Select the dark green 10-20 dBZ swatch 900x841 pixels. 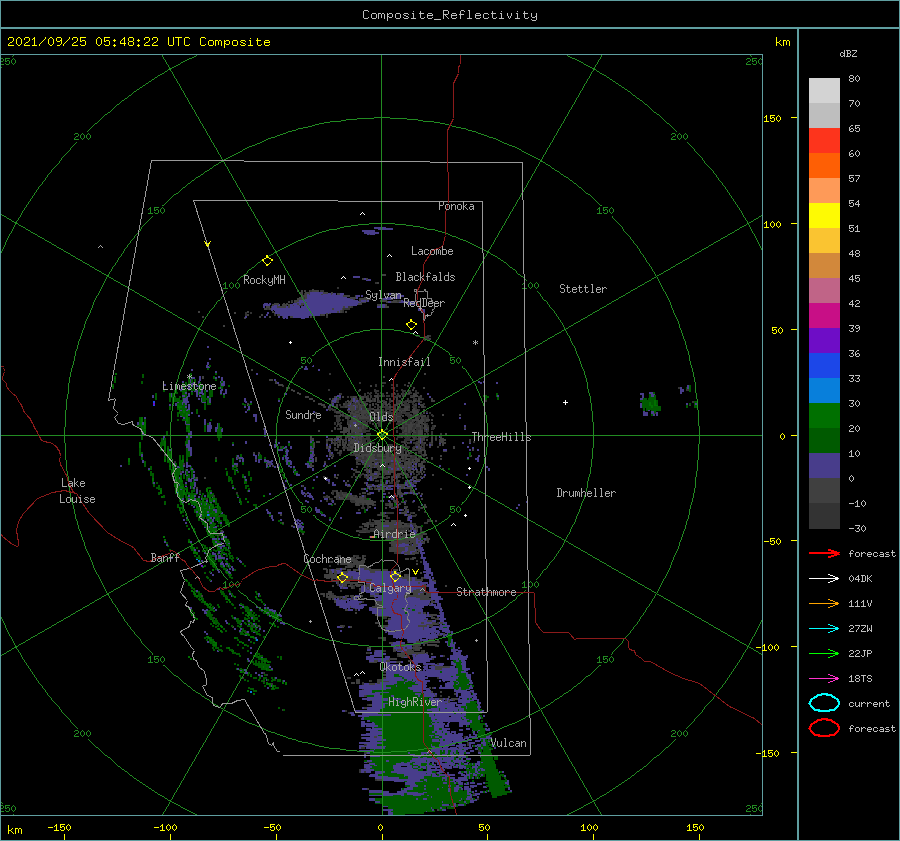(x=824, y=440)
